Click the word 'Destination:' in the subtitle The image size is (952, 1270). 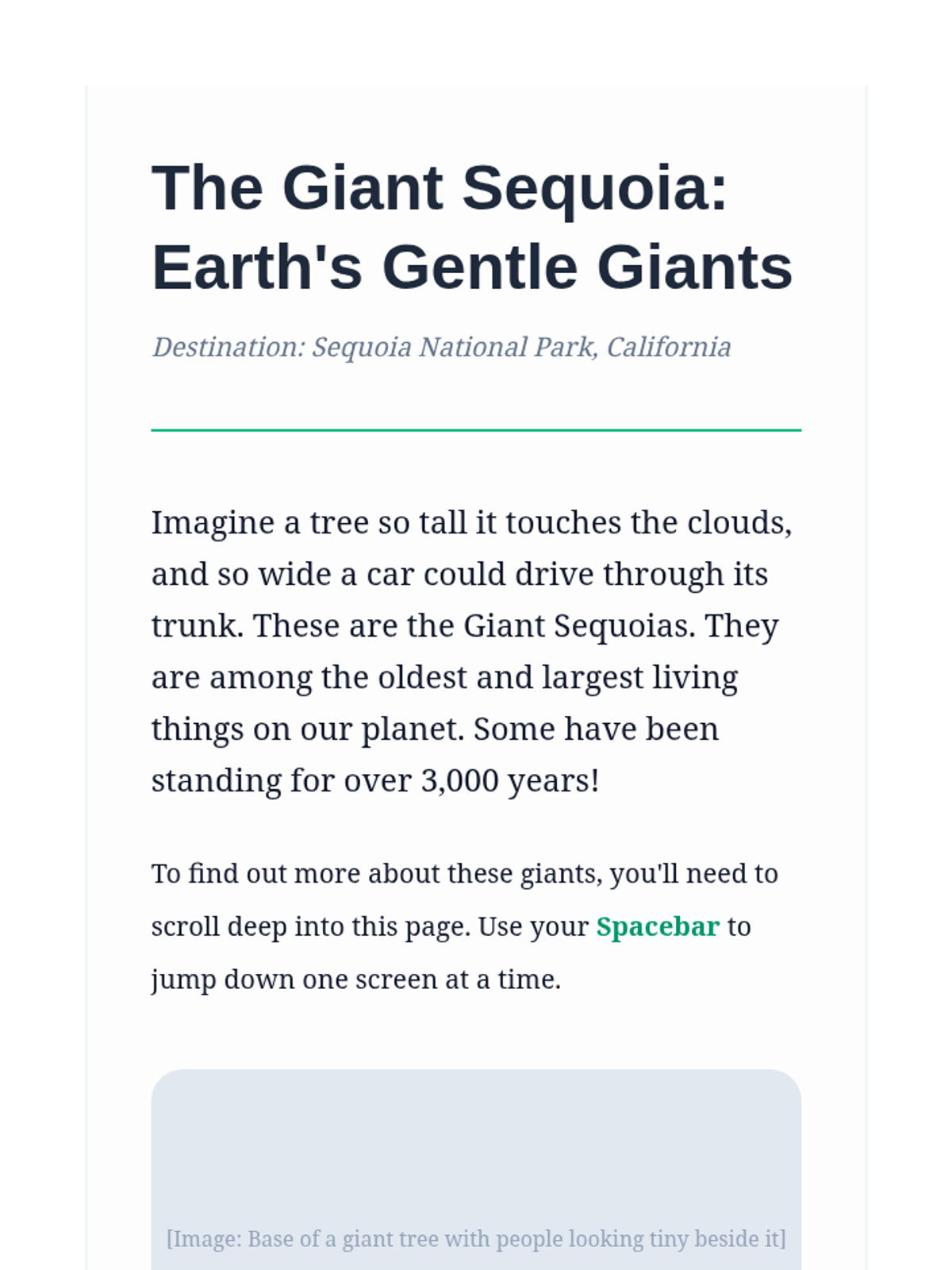228,348
